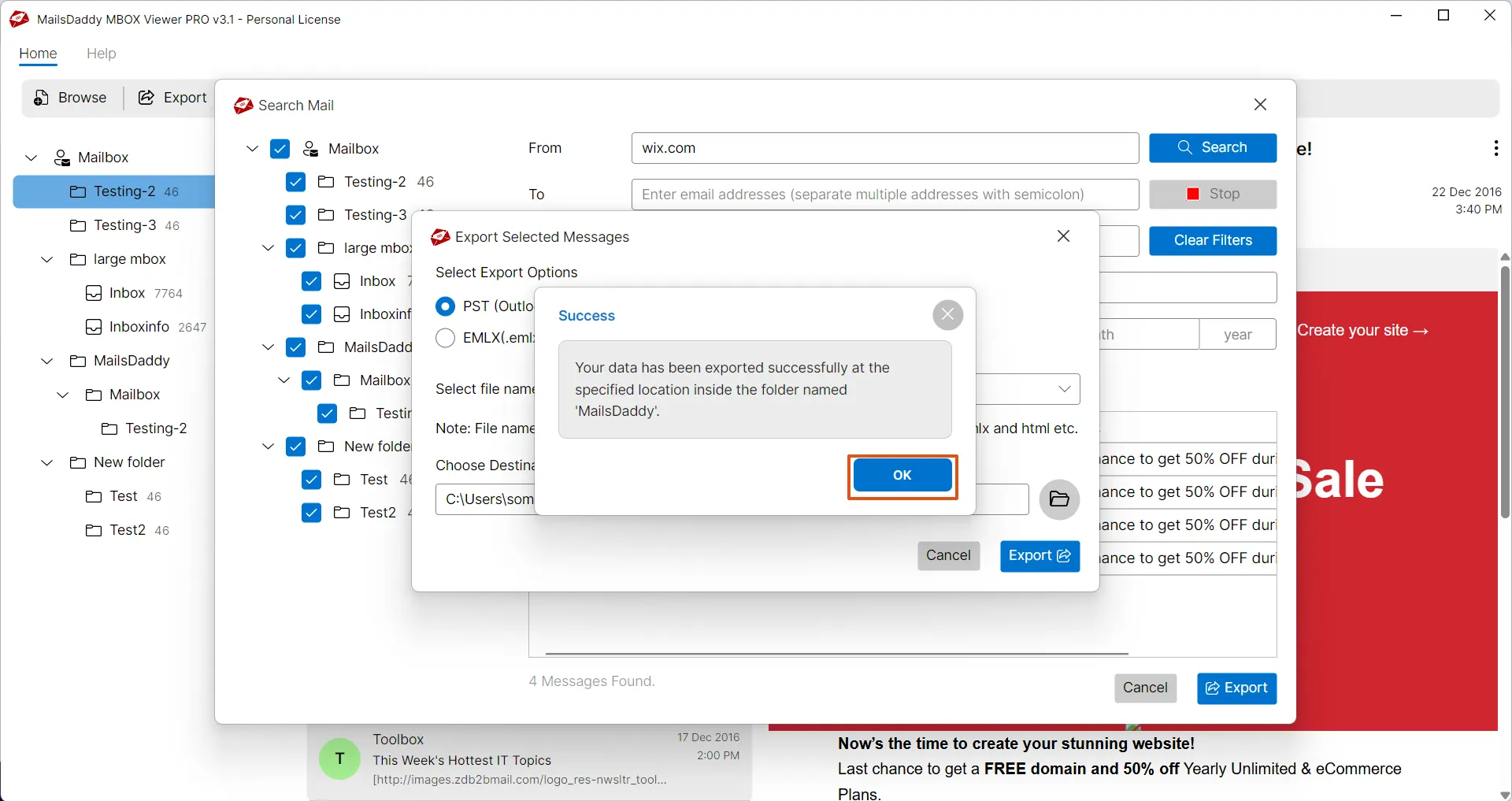This screenshot has height=801, width=1512.
Task: Click the MailsDaddy app icon in the title bar
Action: pos(18,19)
